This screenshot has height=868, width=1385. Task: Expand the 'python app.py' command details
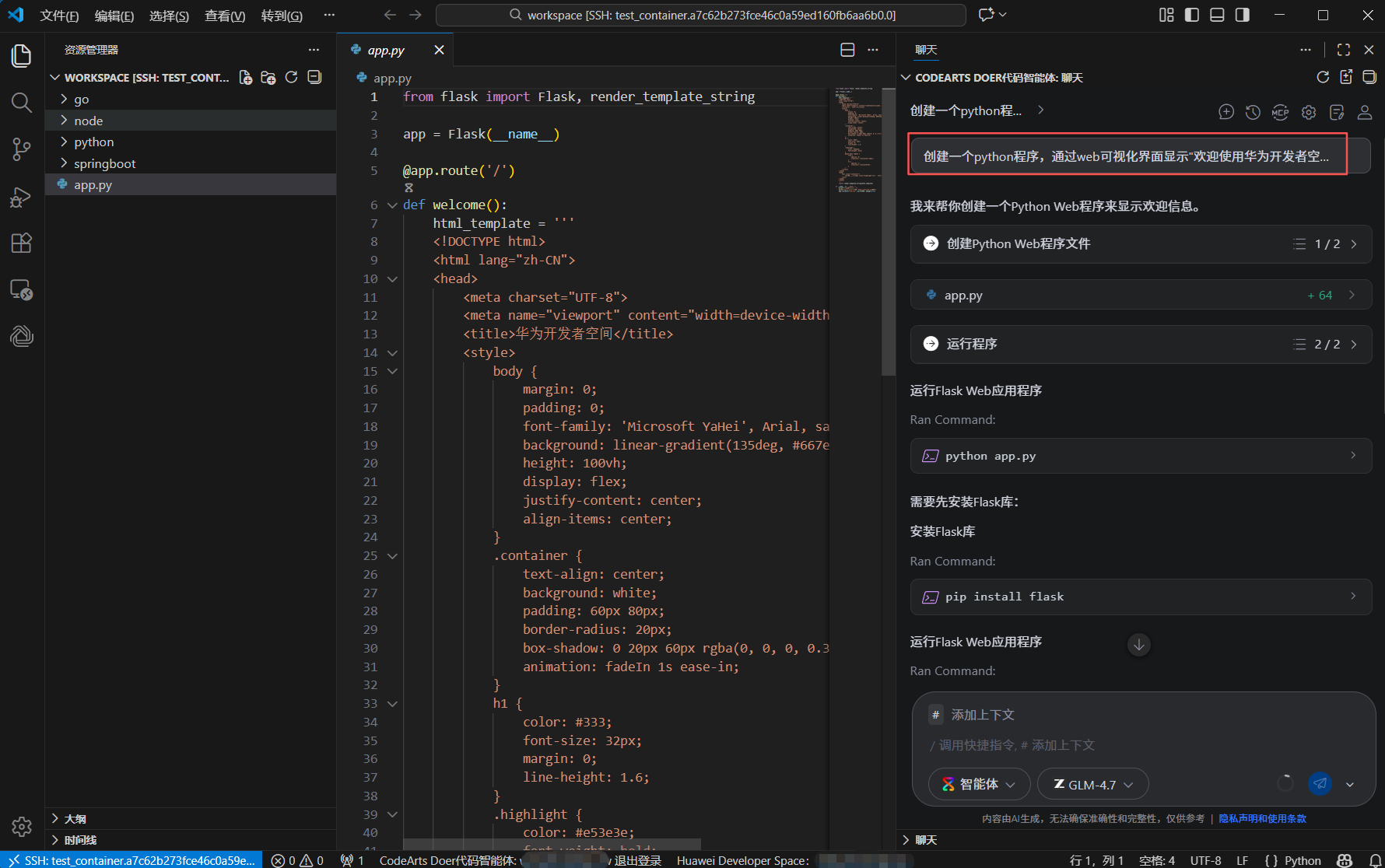(x=1141, y=456)
